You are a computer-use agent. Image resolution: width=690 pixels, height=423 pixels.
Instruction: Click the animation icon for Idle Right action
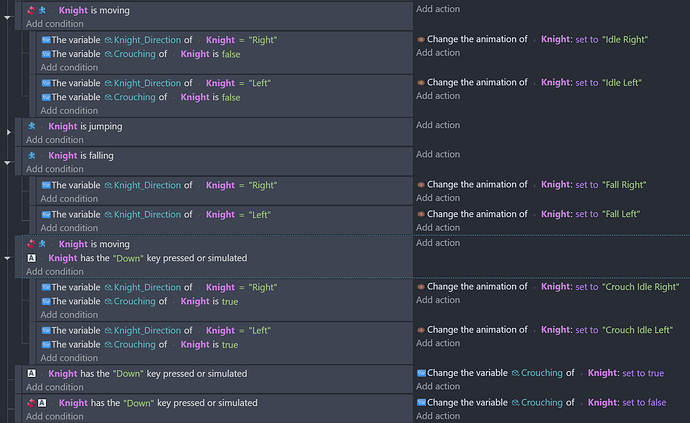[421, 40]
